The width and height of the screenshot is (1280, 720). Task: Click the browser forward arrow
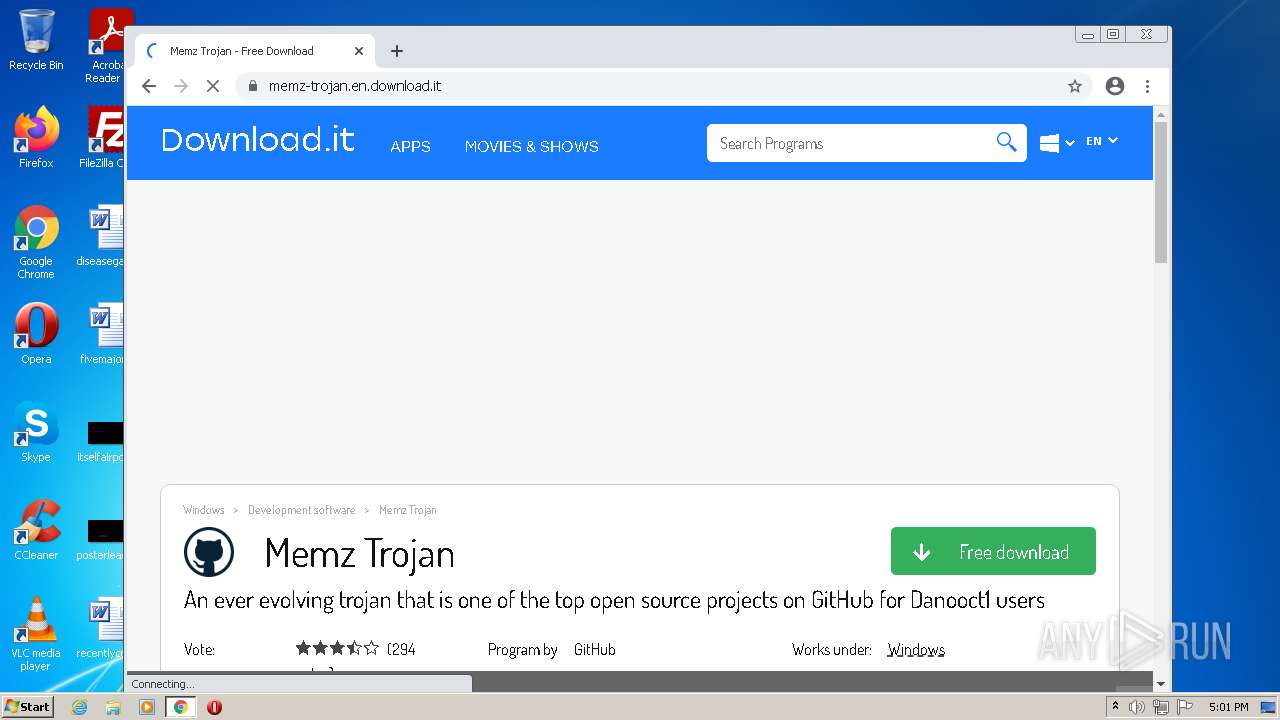[x=181, y=86]
